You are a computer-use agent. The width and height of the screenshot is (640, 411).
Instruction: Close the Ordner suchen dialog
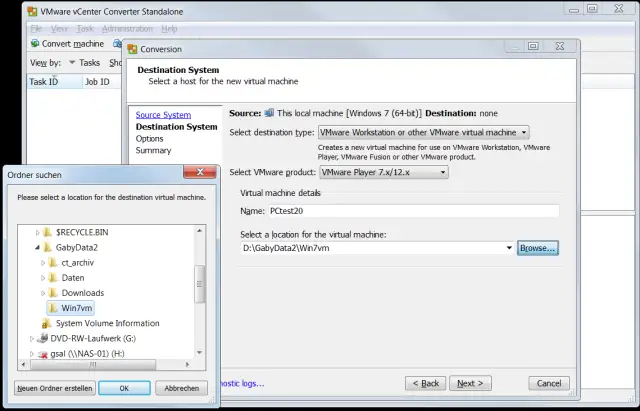click(x=200, y=172)
